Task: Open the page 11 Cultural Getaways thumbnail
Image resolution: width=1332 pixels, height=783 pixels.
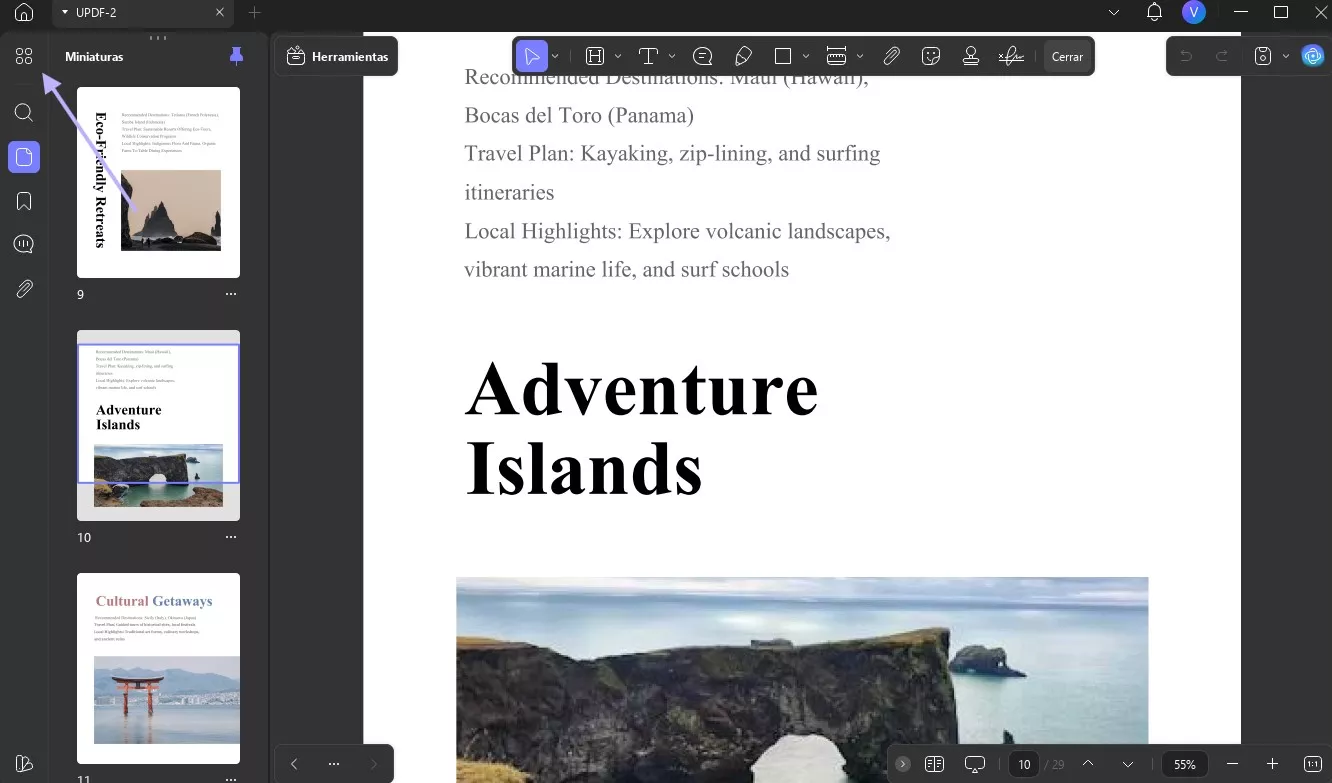Action: point(158,668)
